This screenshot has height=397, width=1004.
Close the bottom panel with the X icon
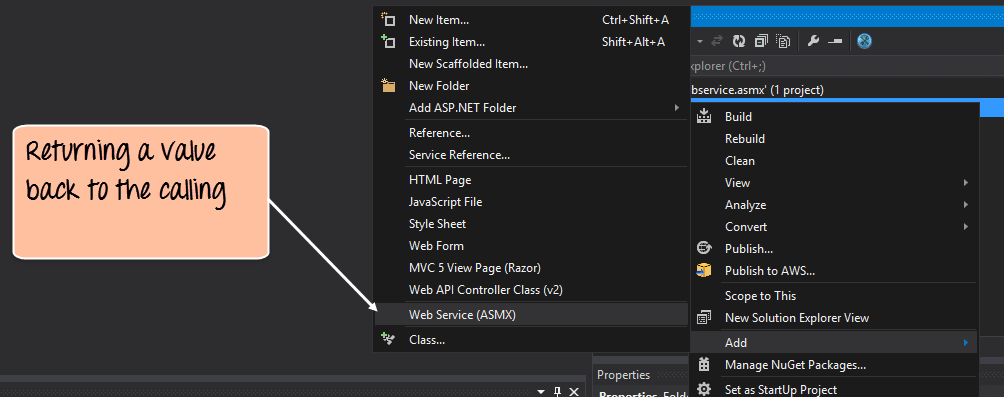click(x=574, y=391)
